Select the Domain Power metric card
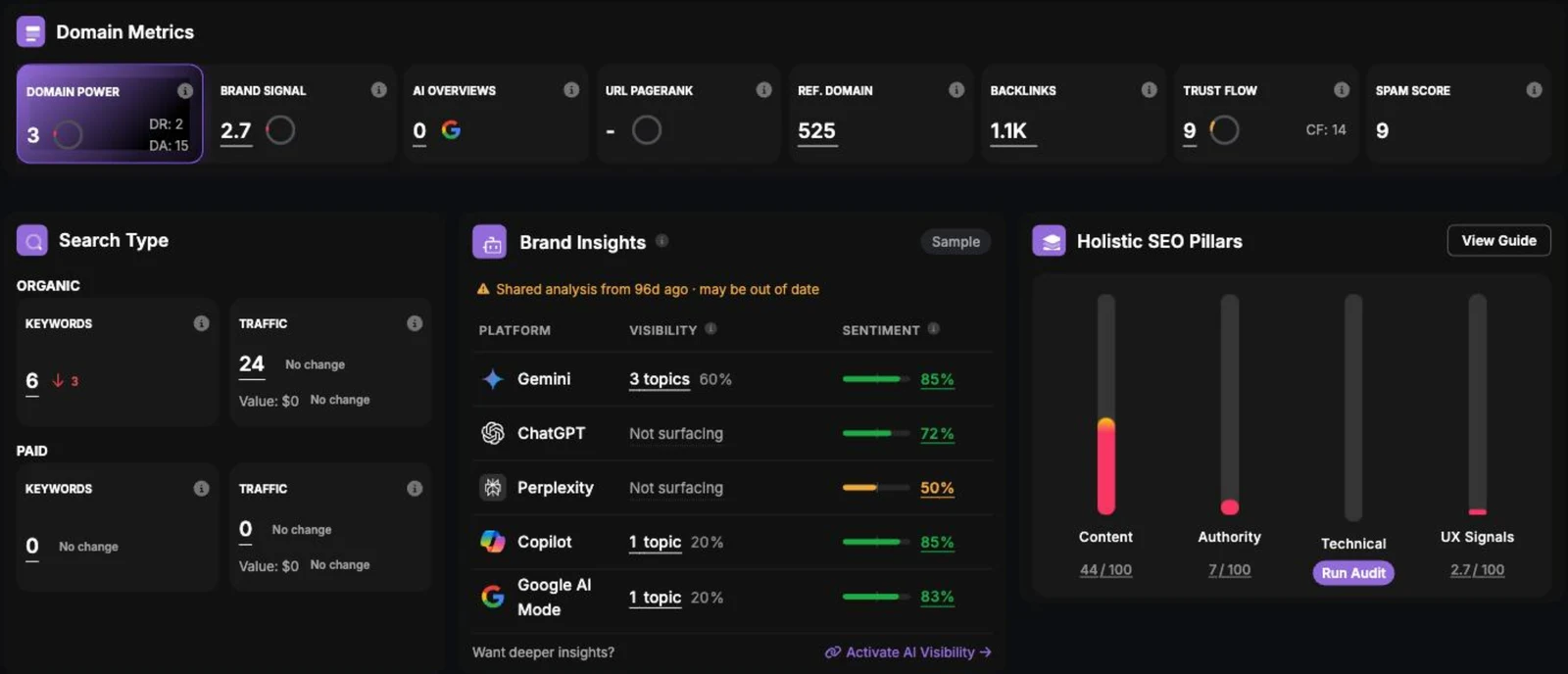Screen dimensions: 1568x674 pos(110,114)
